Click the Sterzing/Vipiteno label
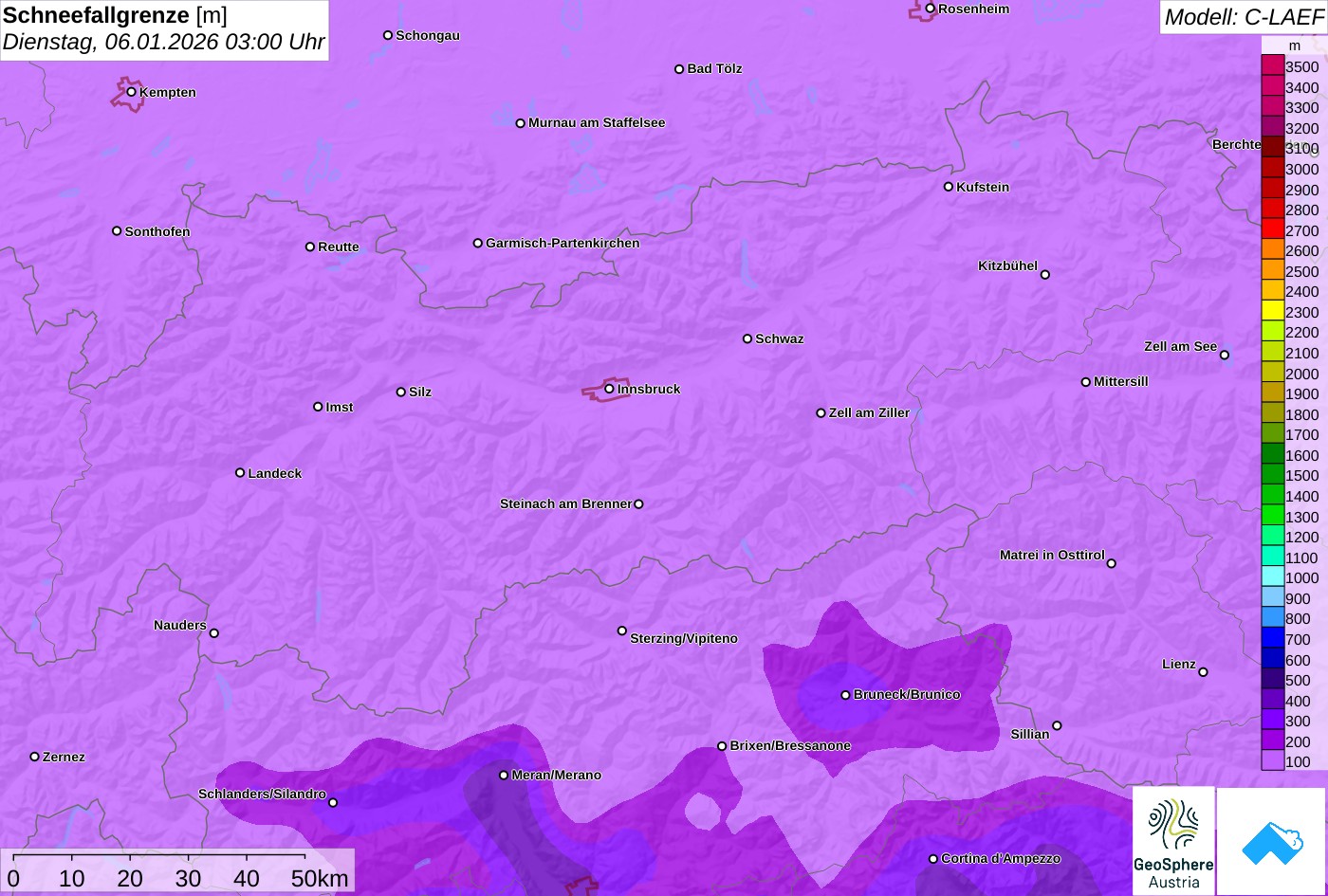 pyautogui.click(x=684, y=638)
